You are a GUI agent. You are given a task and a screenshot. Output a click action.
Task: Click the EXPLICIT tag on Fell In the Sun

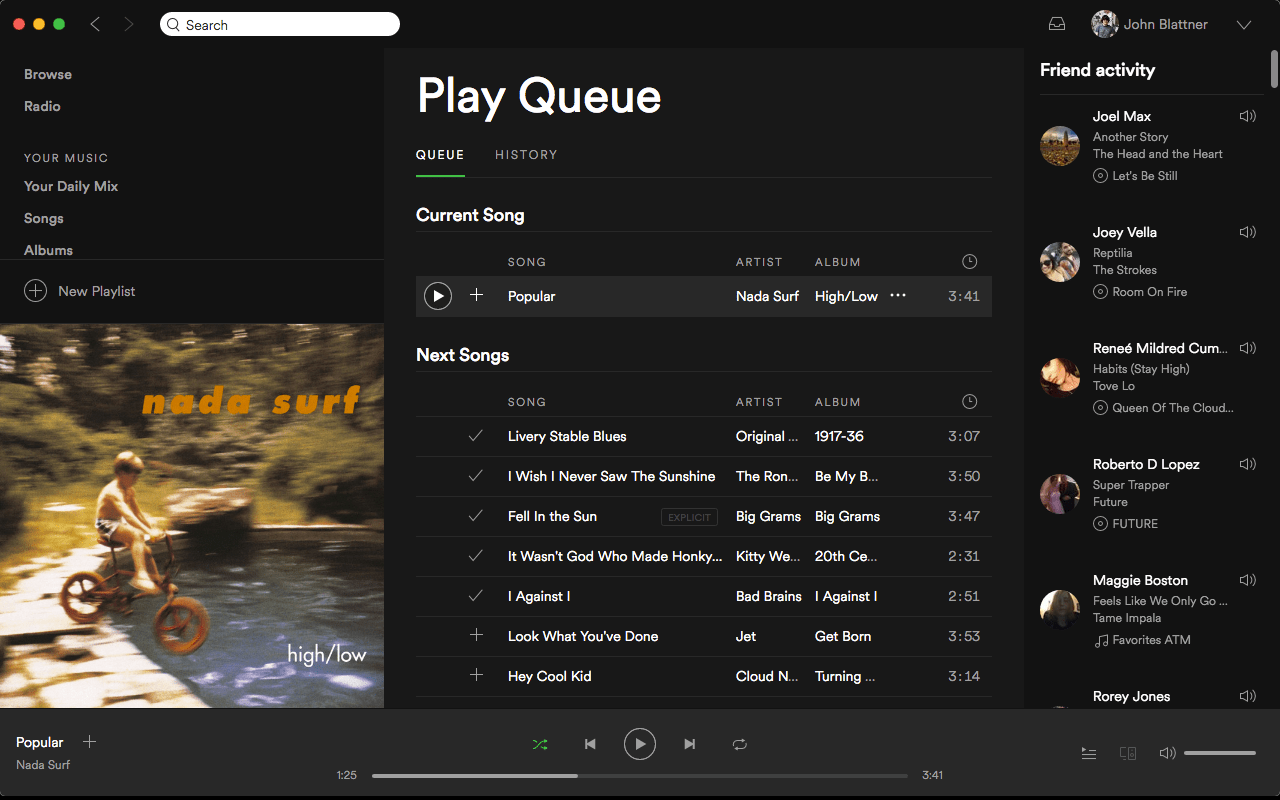tap(689, 517)
